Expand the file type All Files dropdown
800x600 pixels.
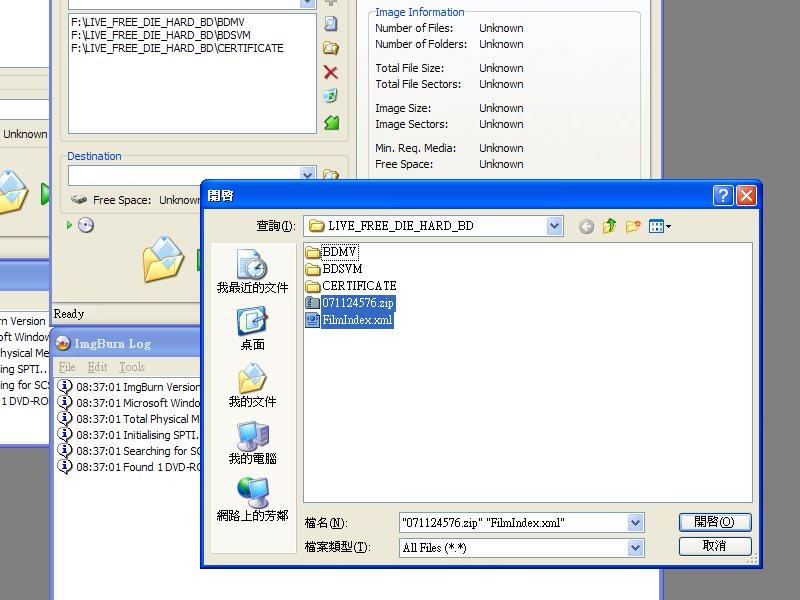tap(635, 547)
